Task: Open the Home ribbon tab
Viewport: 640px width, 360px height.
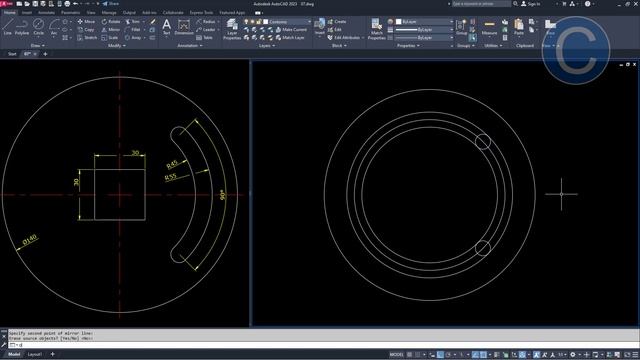Action: [9, 13]
